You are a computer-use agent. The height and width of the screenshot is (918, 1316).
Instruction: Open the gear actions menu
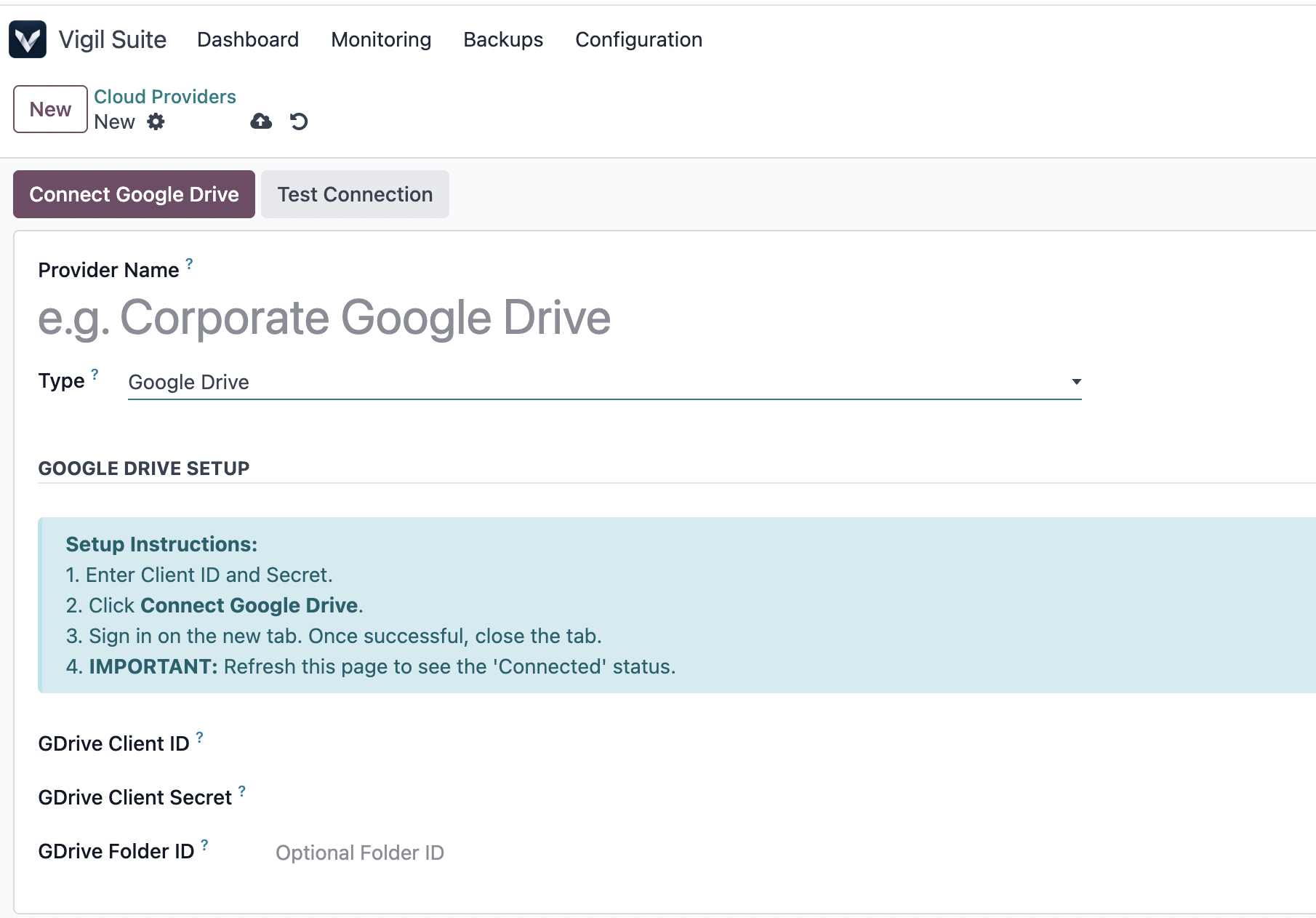(156, 121)
